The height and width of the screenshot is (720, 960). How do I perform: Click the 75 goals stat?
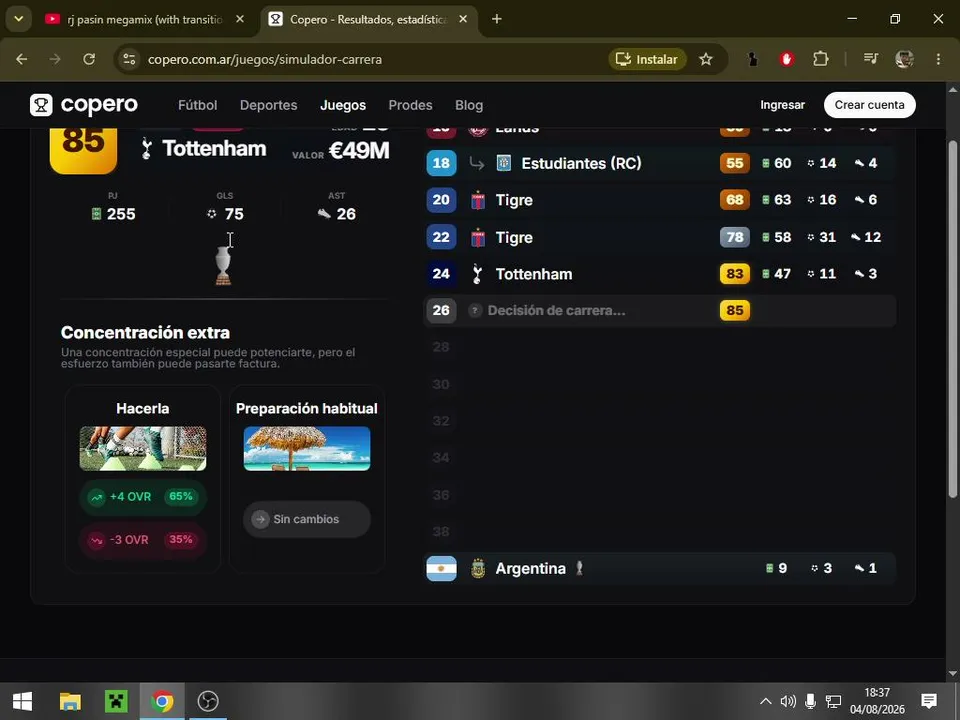[x=225, y=214]
